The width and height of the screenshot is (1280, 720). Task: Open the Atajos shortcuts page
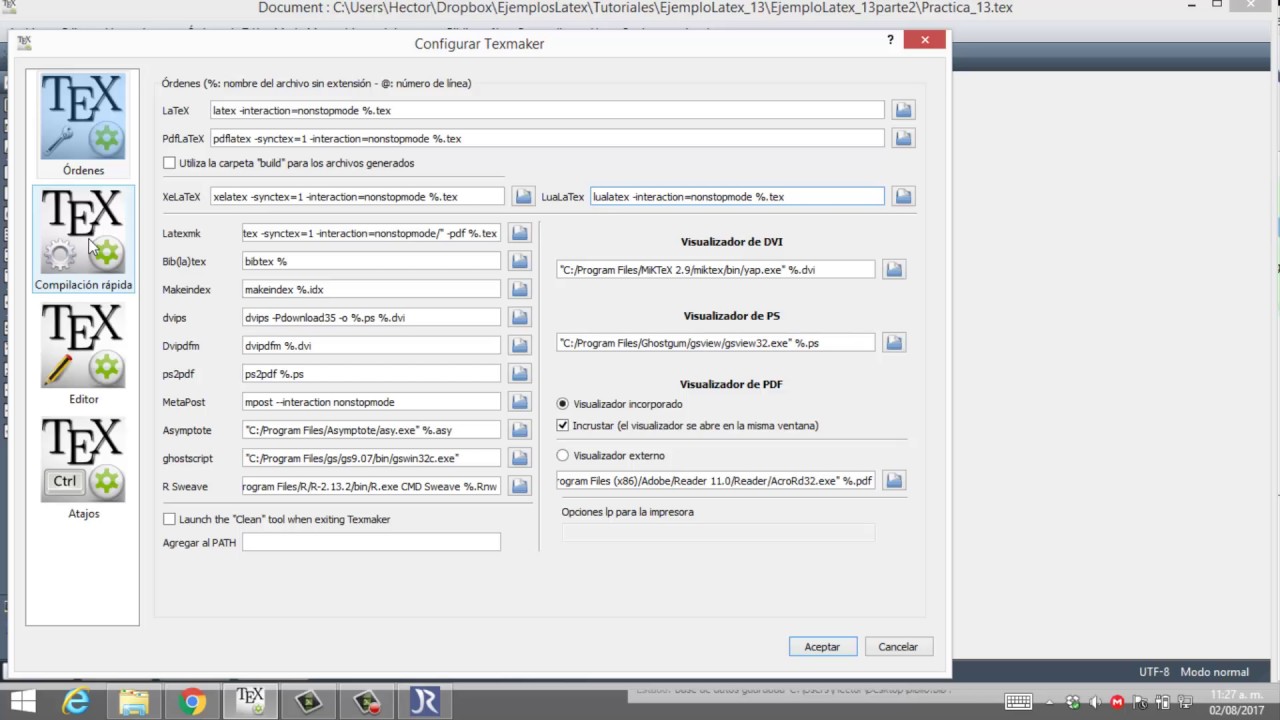pos(83,468)
